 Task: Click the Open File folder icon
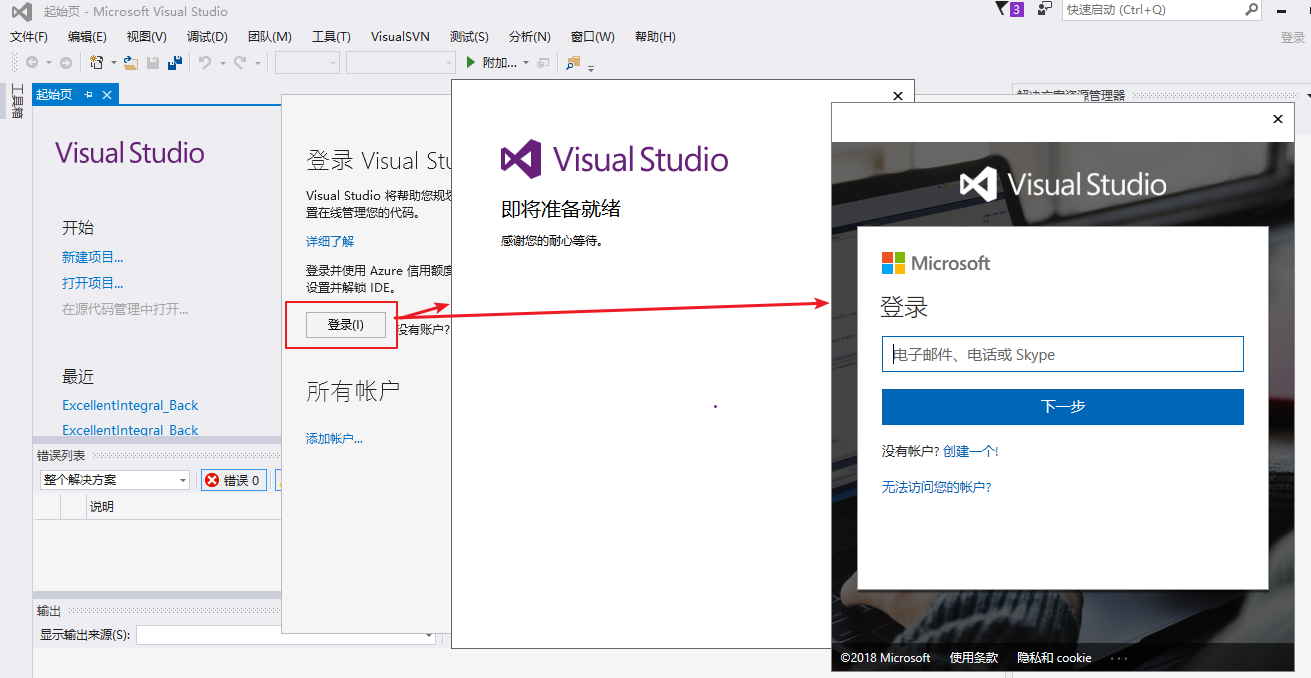tap(131, 62)
